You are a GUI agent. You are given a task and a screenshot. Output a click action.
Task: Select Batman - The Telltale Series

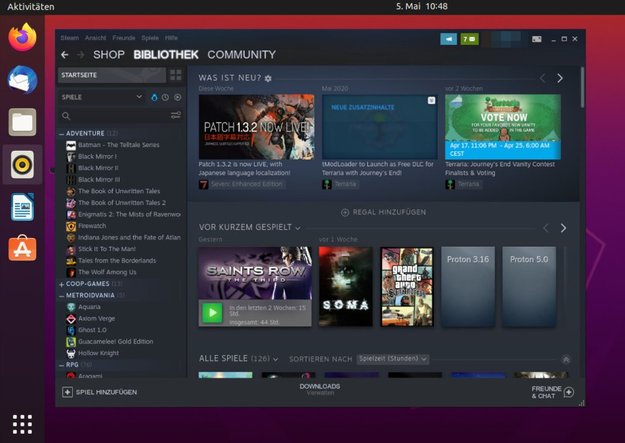tap(119, 145)
